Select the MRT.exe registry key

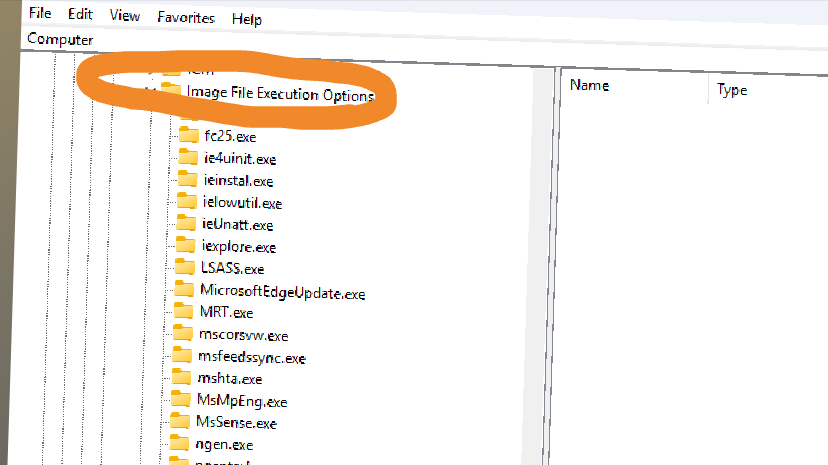click(226, 312)
